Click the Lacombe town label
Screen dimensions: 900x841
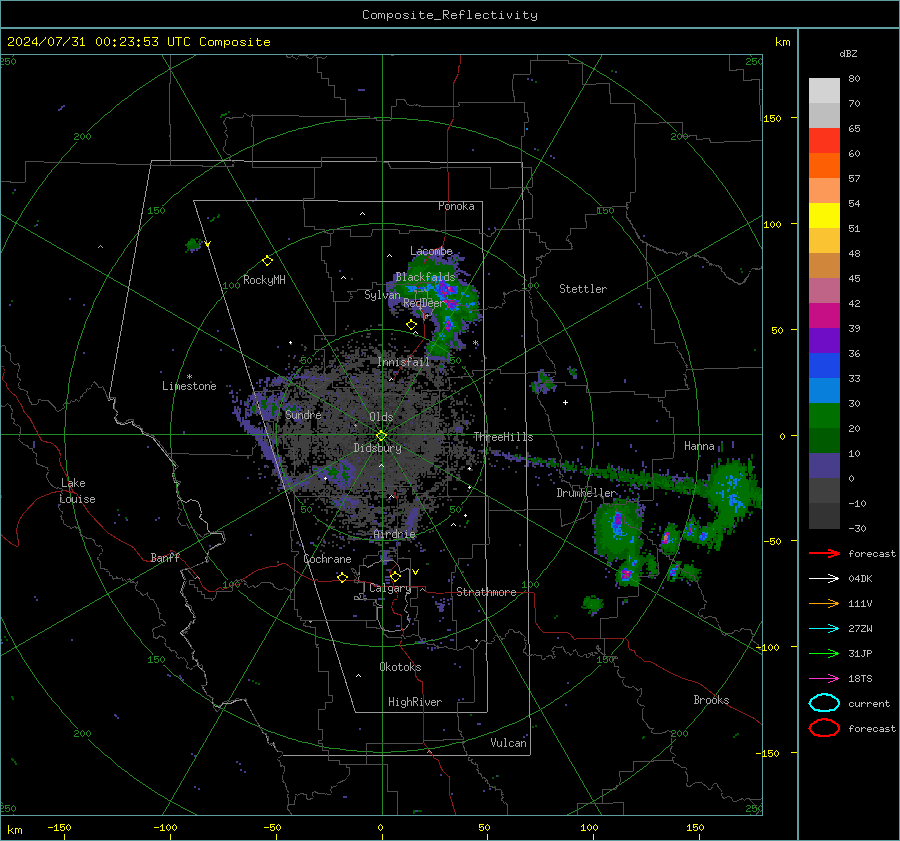click(x=431, y=251)
